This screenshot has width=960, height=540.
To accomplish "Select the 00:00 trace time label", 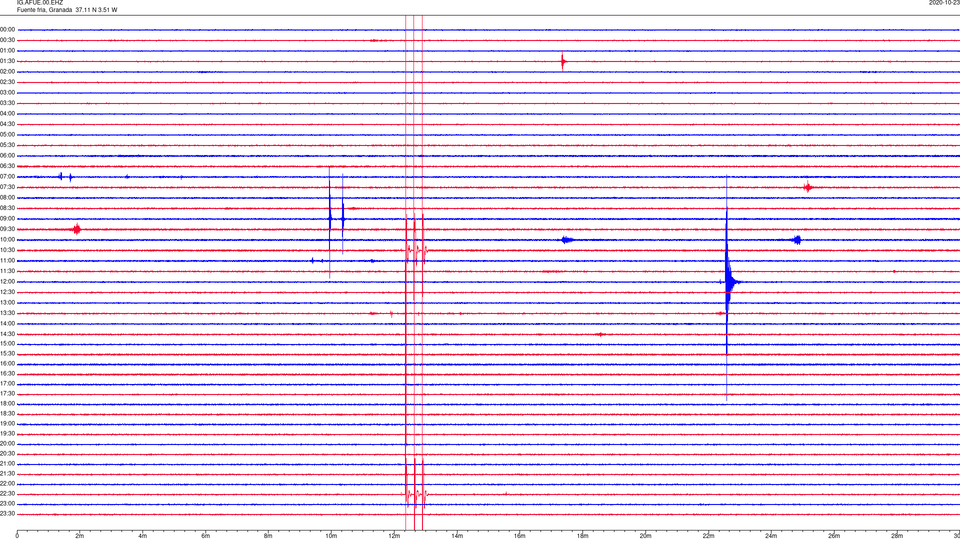I will pos(7,29).
